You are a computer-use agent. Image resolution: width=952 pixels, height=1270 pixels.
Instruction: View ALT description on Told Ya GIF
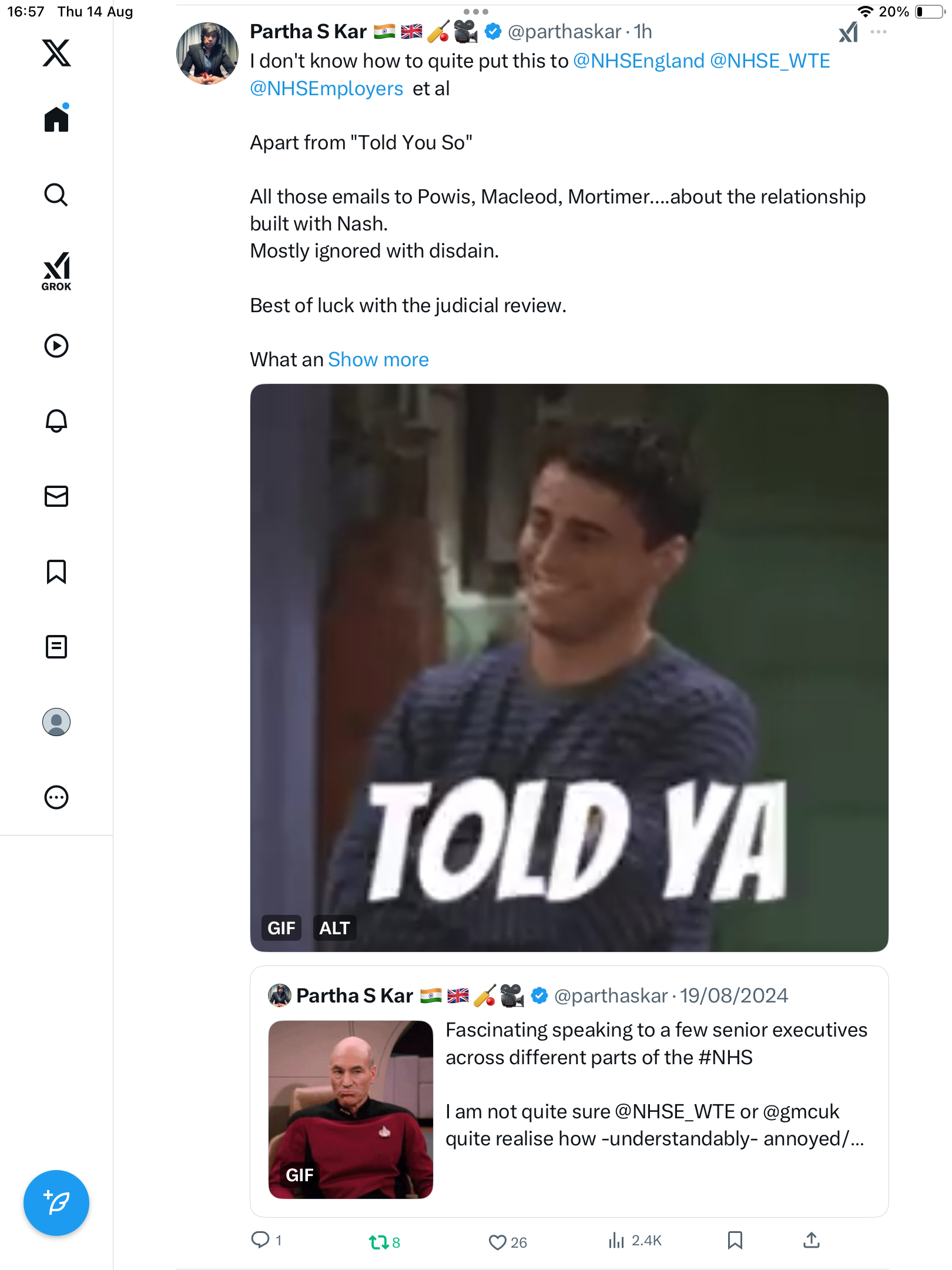(334, 928)
